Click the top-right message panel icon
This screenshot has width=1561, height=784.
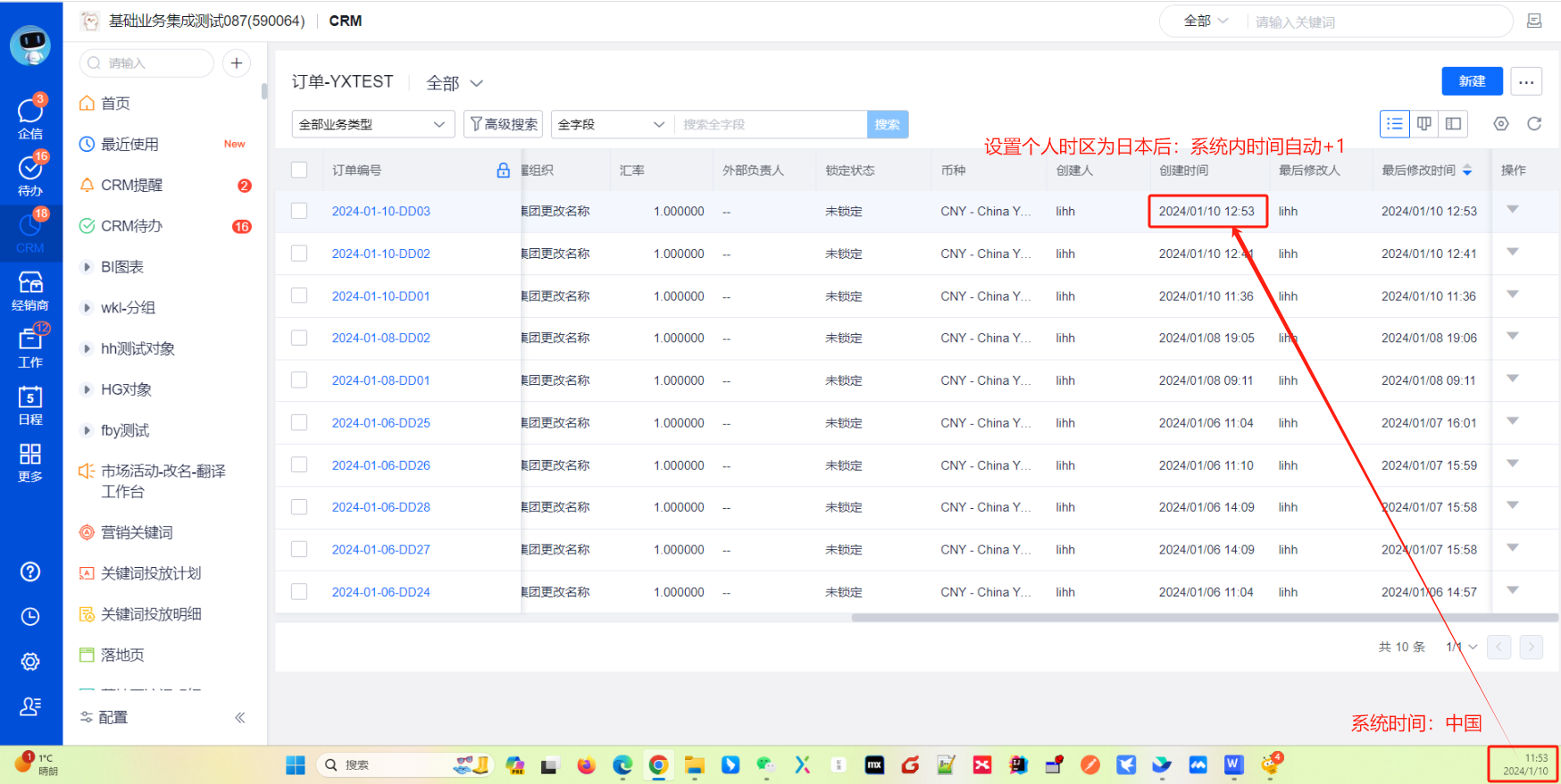pos(1534,21)
